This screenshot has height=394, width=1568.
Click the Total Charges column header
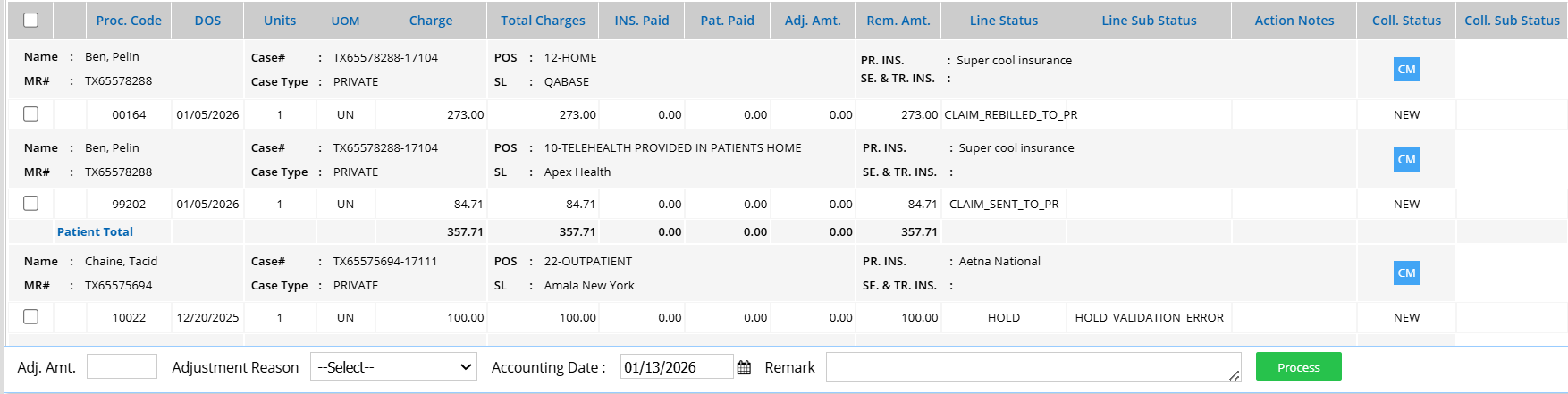tap(543, 21)
